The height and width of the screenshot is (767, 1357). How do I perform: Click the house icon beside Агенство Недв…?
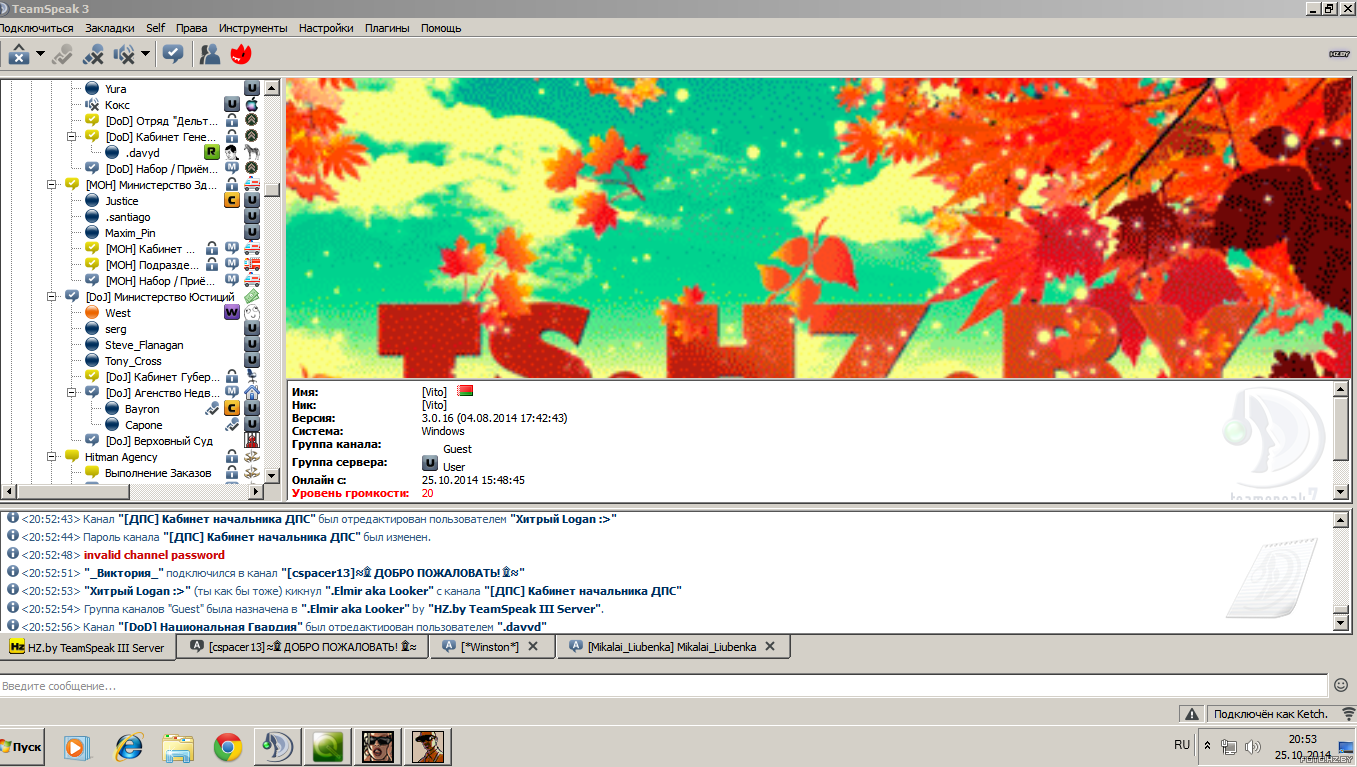[252, 393]
